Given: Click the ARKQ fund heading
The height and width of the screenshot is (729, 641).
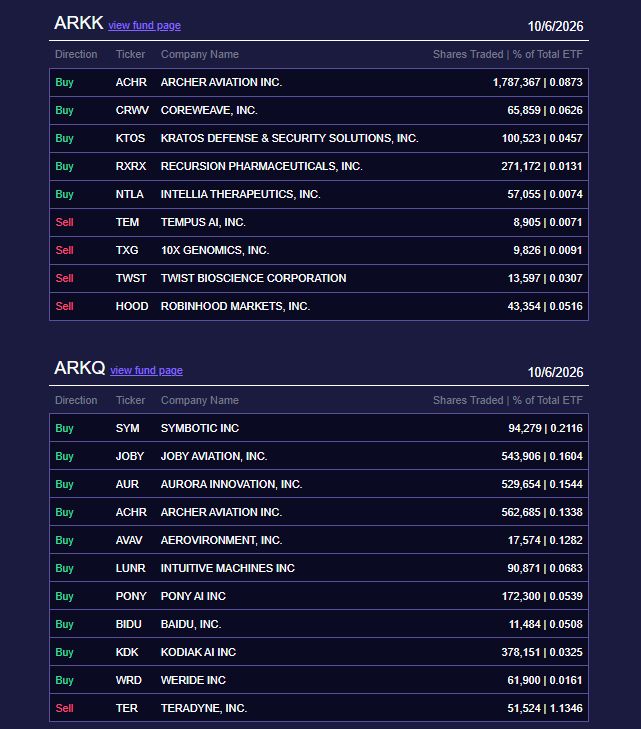Looking at the screenshot, I should [79, 368].
